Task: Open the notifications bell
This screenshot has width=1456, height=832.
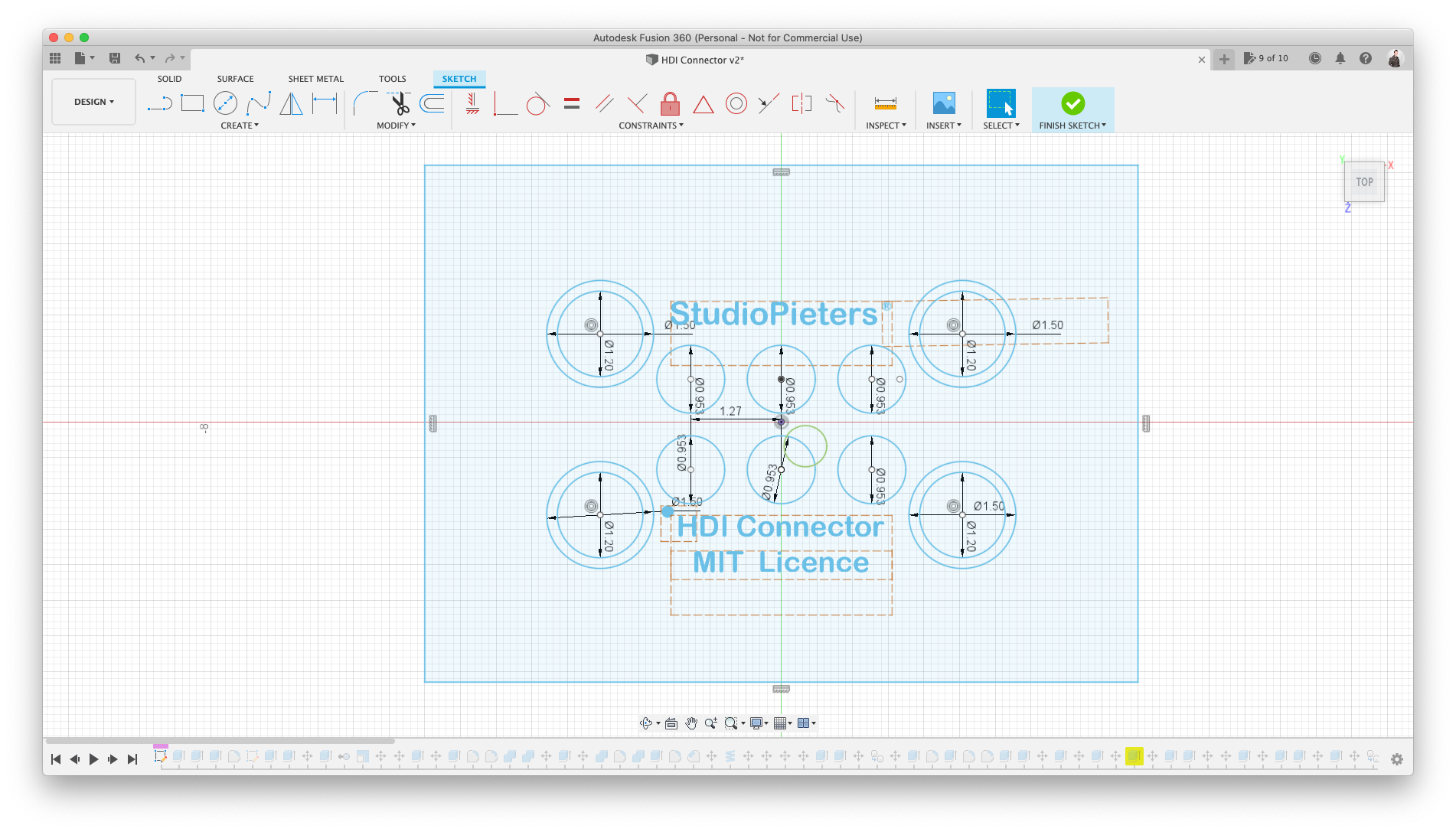Action: pos(1340,58)
